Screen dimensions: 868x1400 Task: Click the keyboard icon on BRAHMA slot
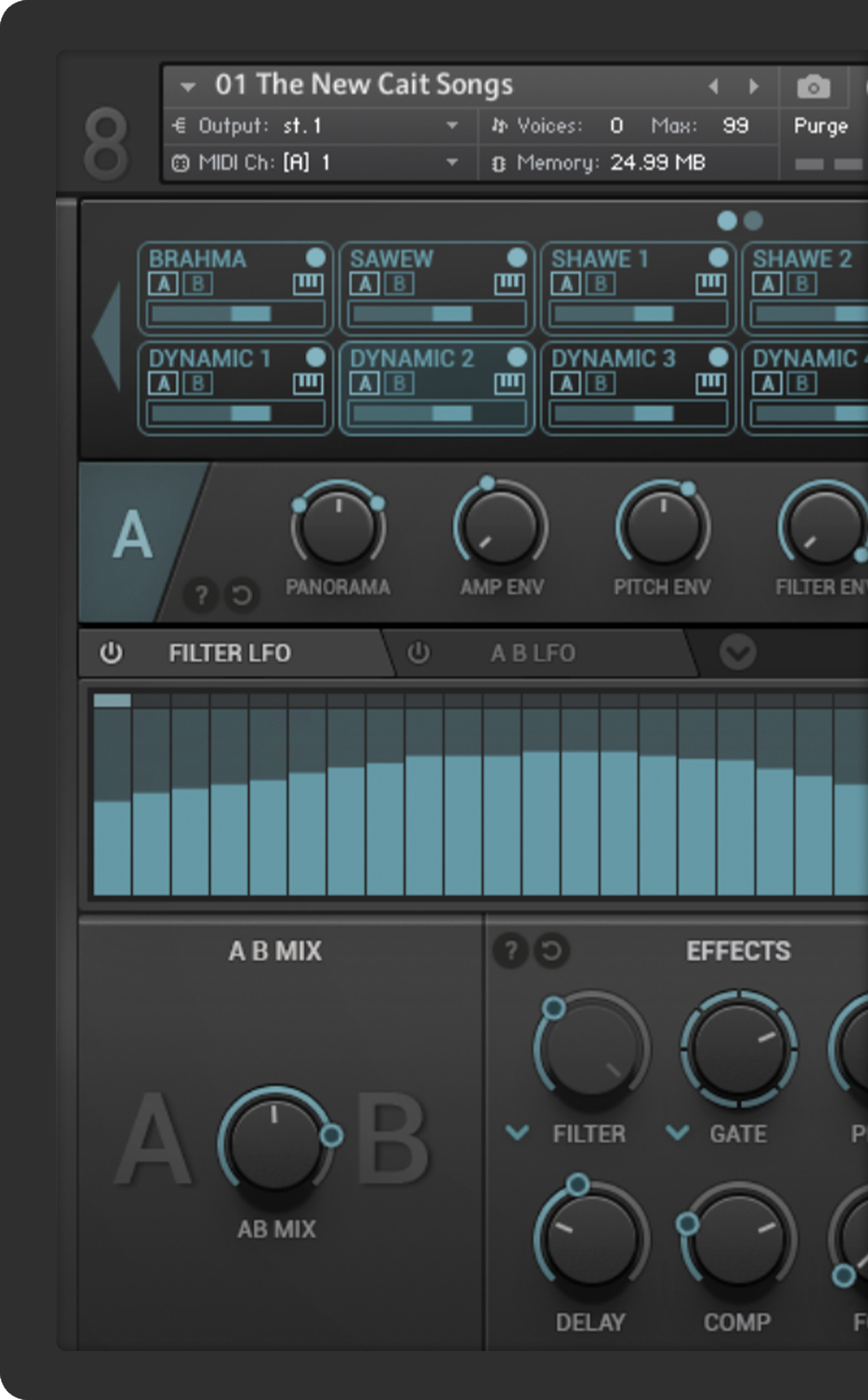coord(308,285)
